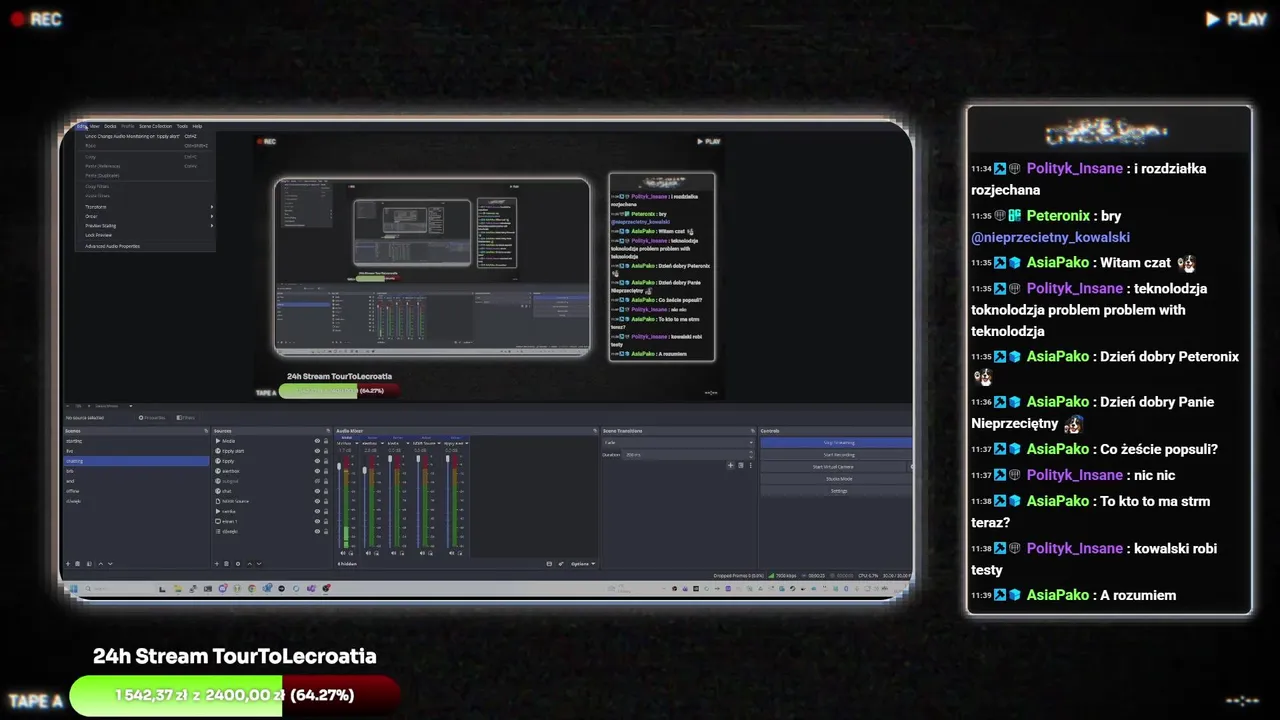Hide the chat source eye icon
This screenshot has width=1280, height=720.
[317, 491]
